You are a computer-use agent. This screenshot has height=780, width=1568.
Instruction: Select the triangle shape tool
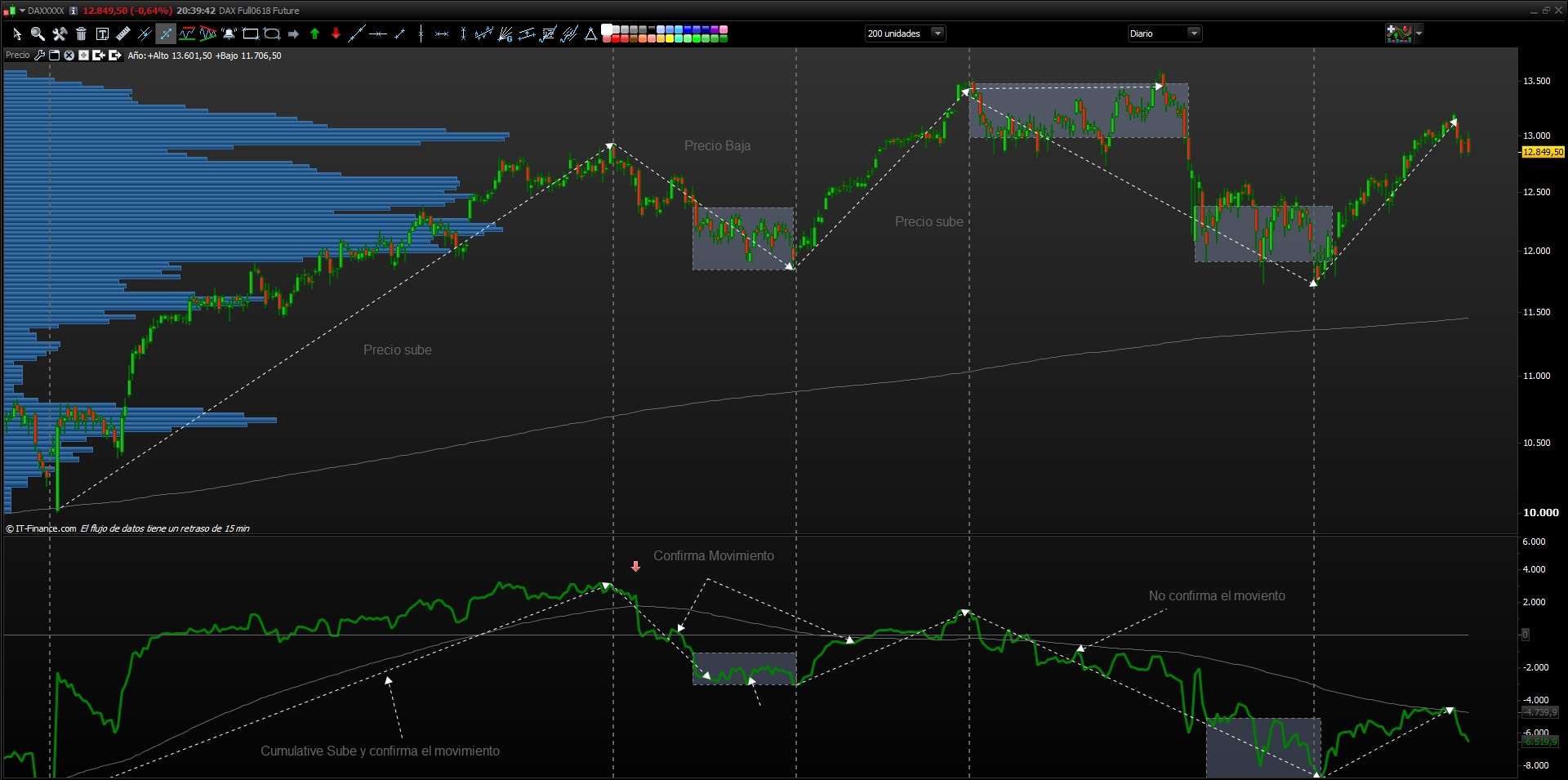pos(590,33)
